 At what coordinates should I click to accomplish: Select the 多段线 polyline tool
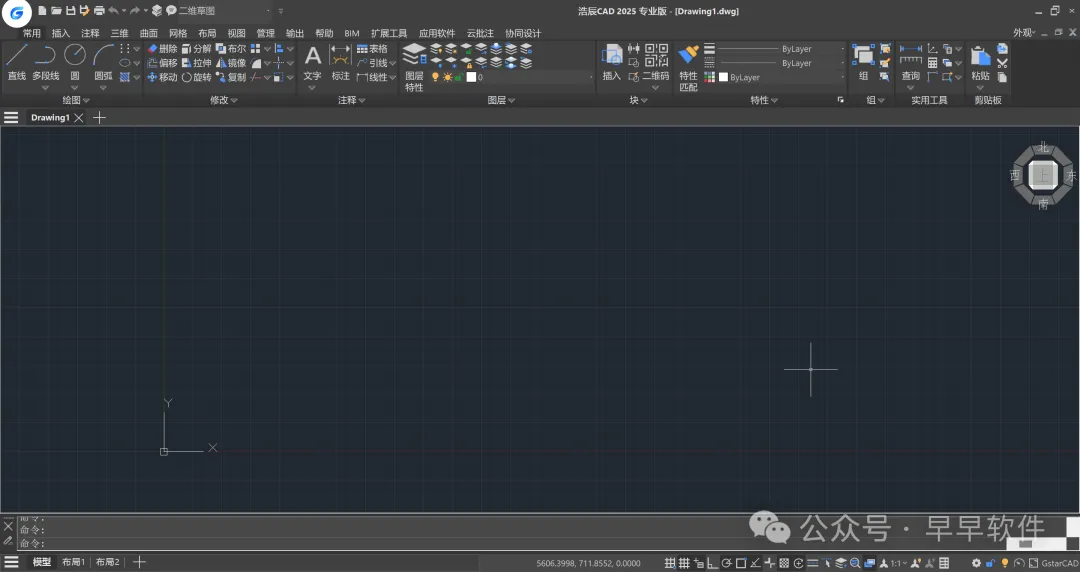click(x=45, y=62)
